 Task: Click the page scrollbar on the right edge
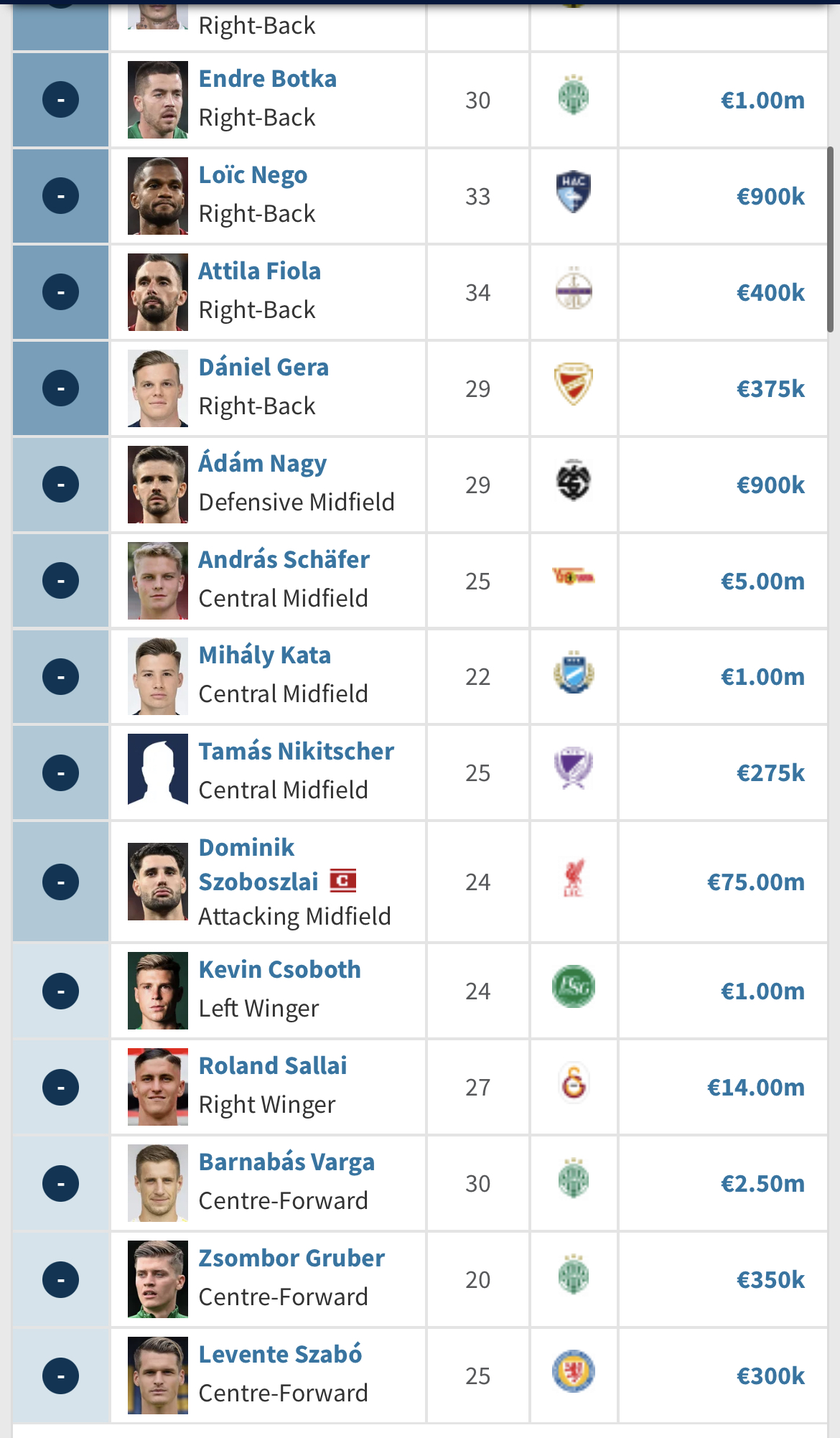(831, 239)
